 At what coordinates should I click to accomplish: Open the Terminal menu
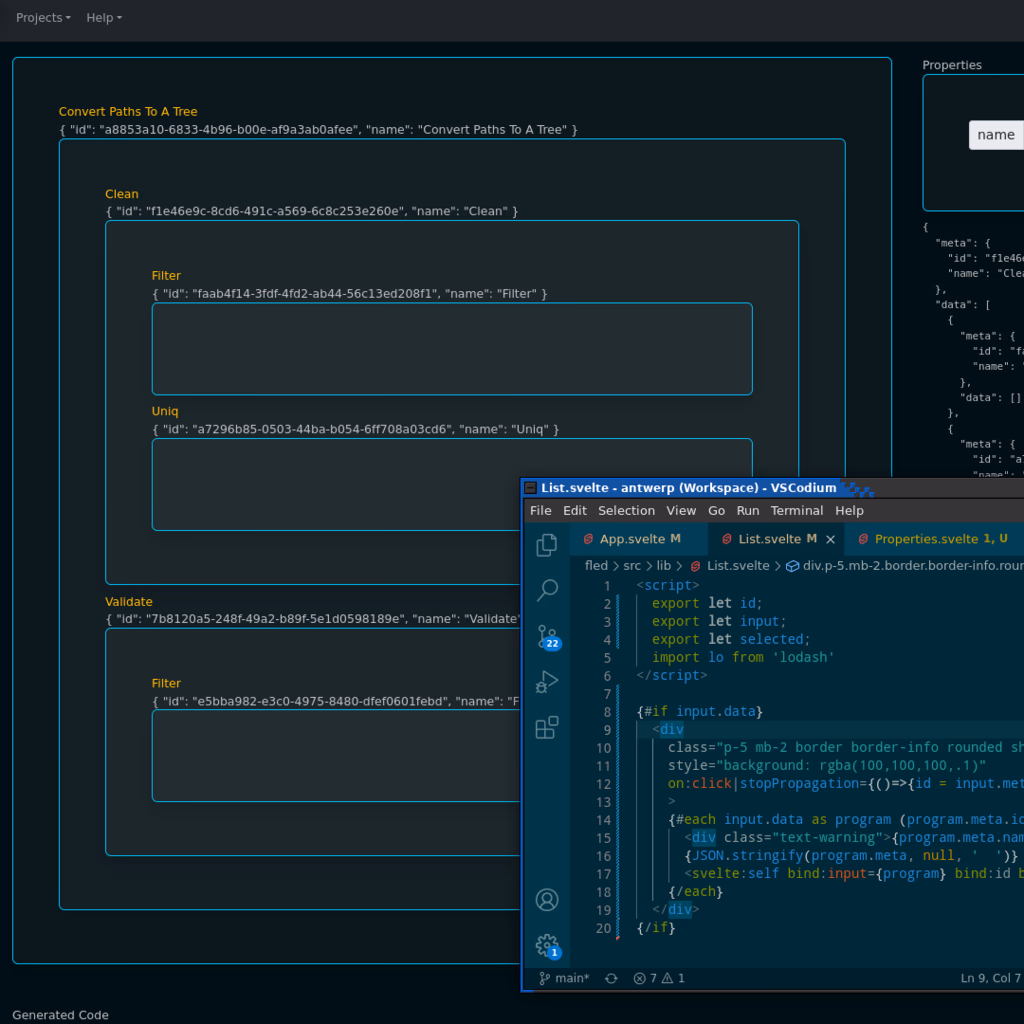click(x=797, y=511)
